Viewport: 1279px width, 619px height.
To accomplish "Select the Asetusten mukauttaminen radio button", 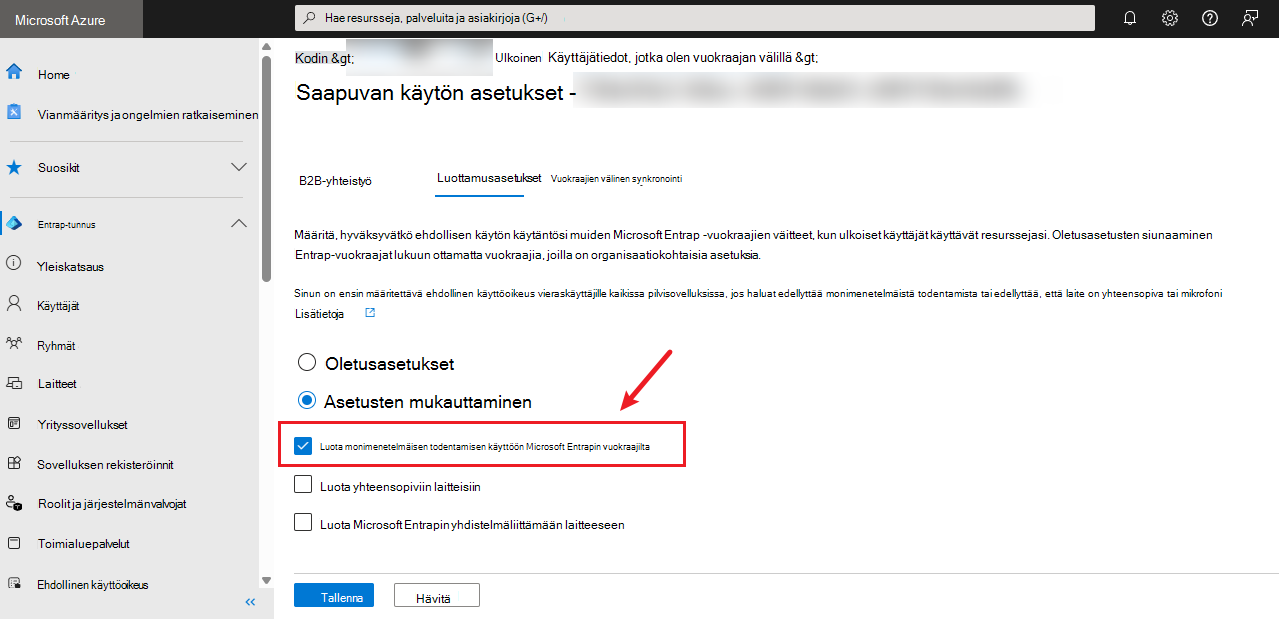I will coord(307,401).
